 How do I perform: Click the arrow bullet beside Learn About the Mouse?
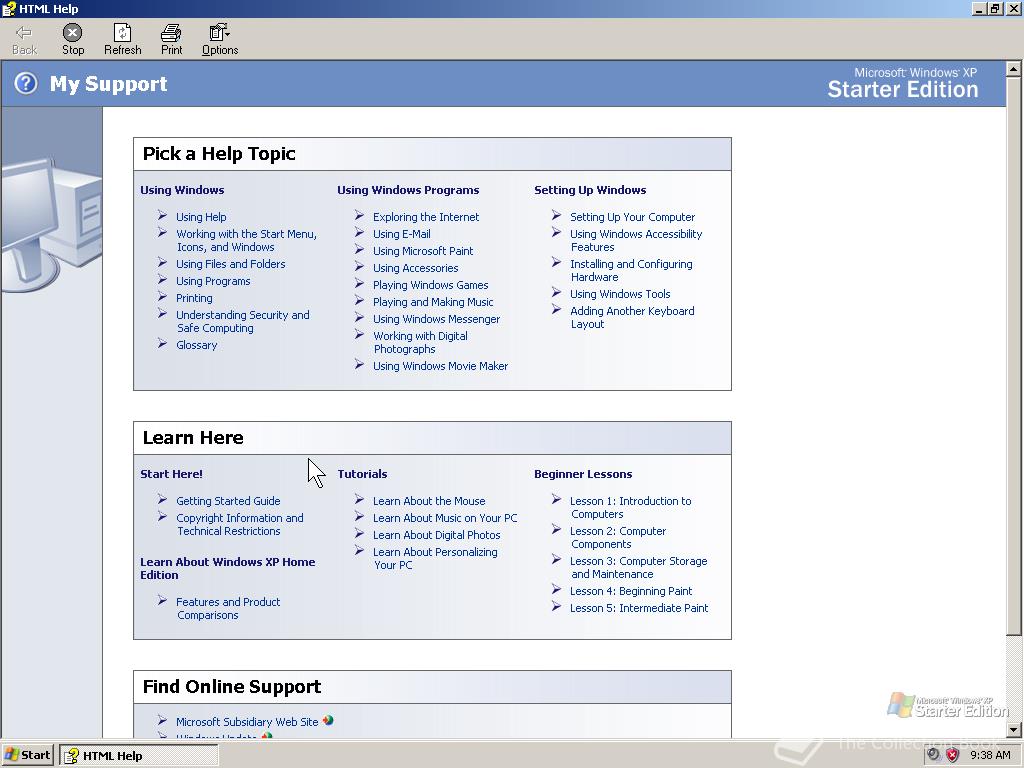pyautogui.click(x=360, y=500)
